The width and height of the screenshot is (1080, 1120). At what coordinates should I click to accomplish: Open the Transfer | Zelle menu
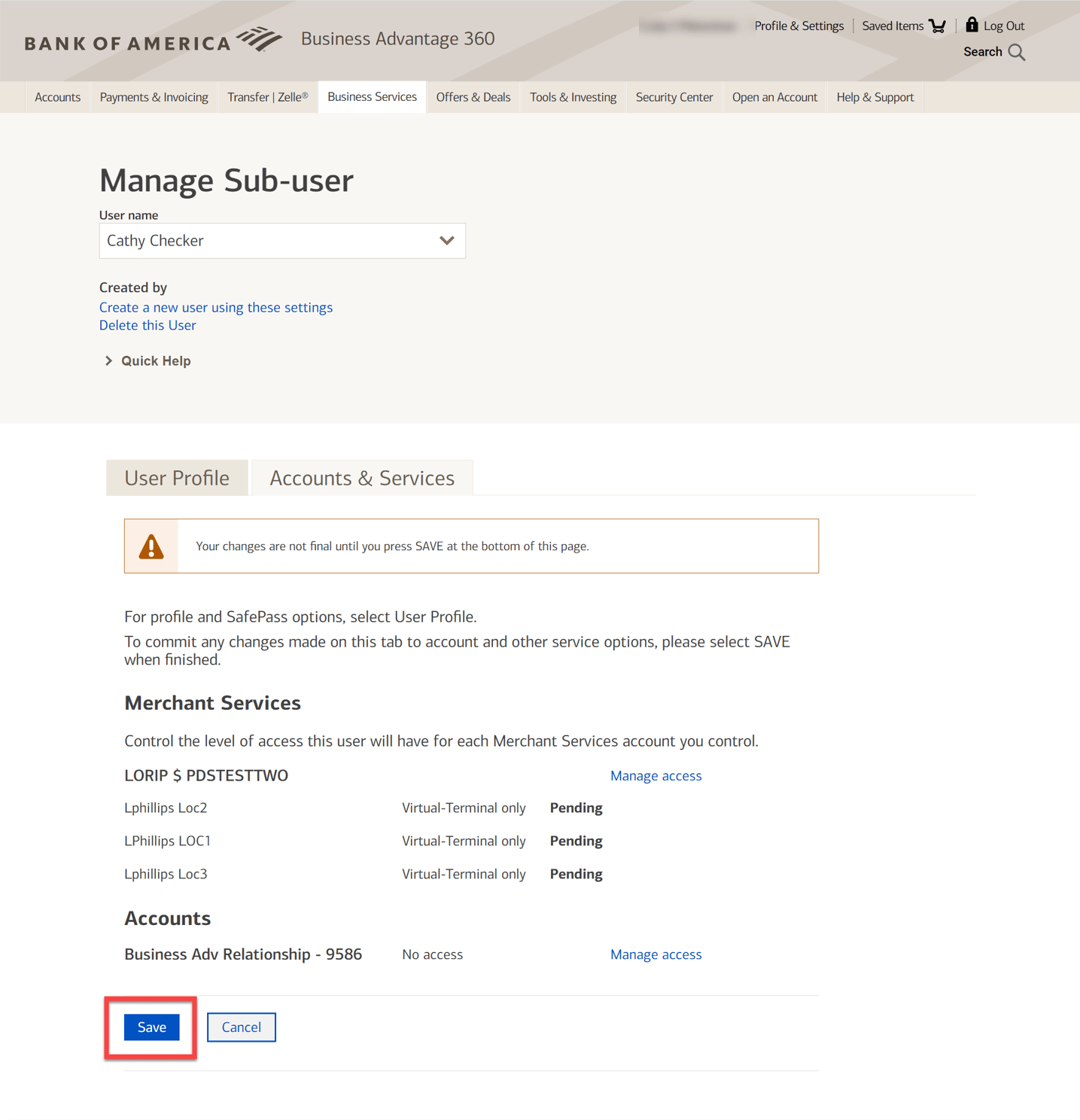(x=267, y=96)
